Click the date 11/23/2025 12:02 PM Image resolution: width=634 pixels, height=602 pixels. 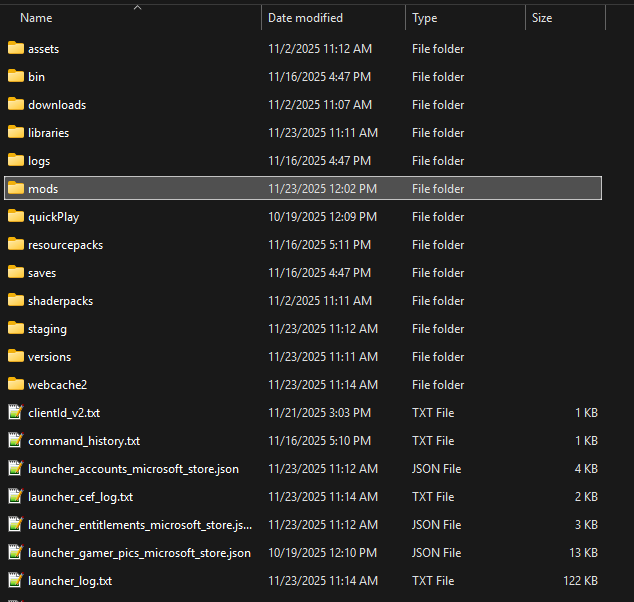(x=322, y=188)
